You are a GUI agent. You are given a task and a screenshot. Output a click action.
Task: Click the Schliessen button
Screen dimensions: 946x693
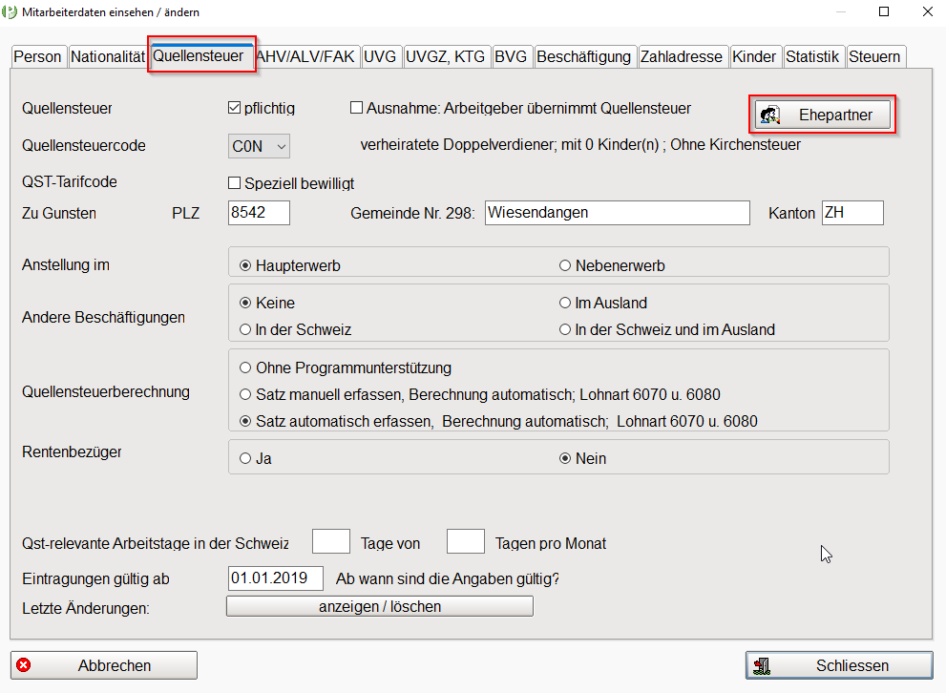tap(839, 665)
